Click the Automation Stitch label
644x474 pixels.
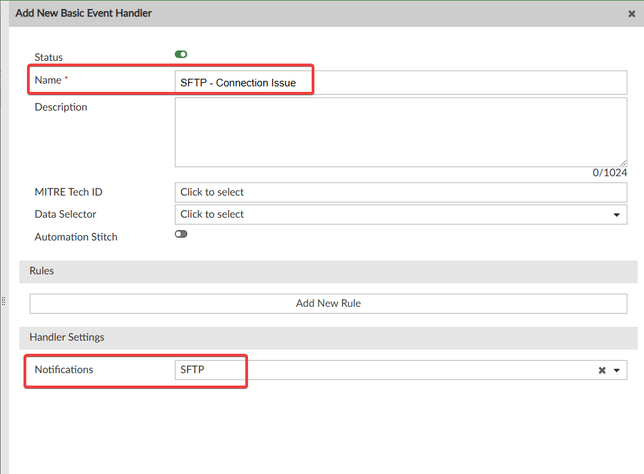pos(76,237)
